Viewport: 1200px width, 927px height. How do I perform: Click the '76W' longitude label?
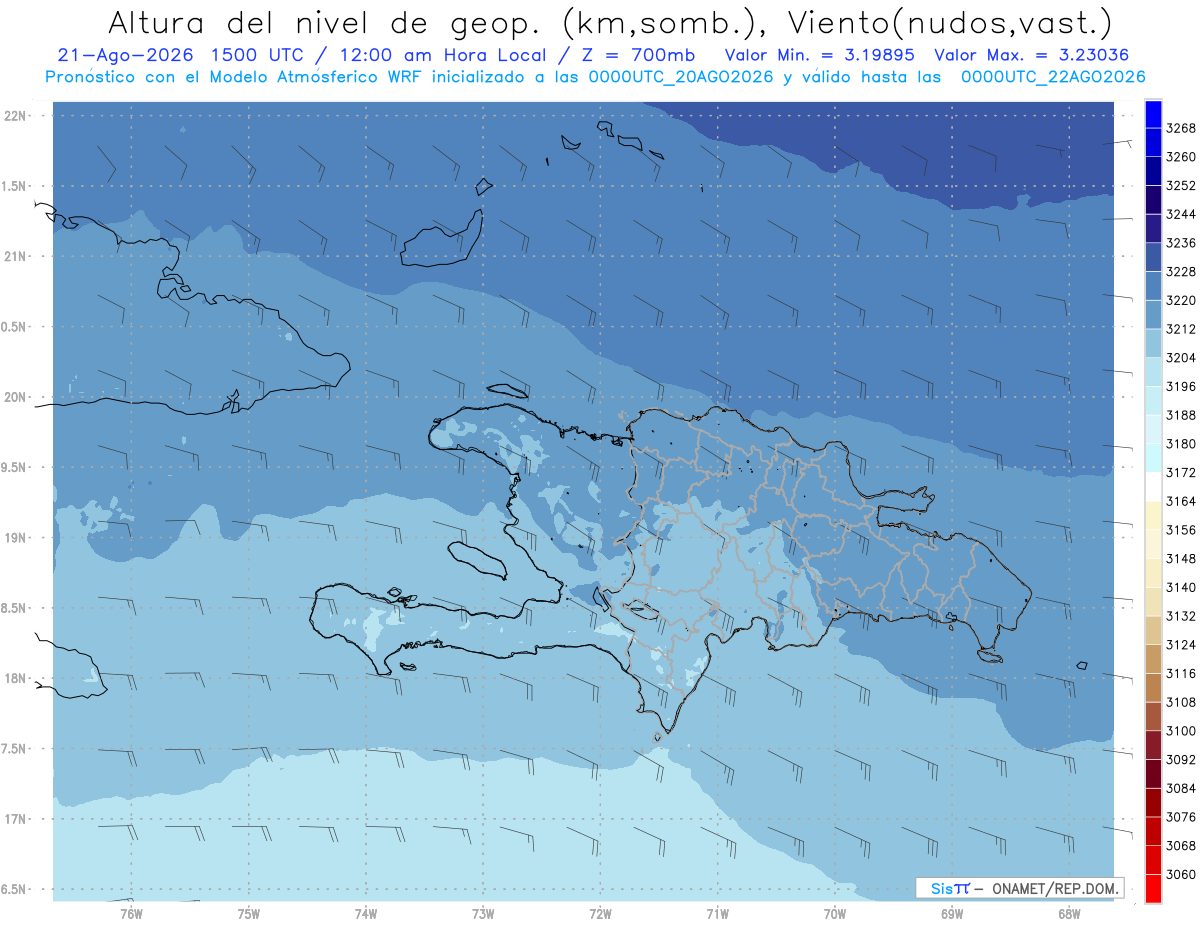131,913
